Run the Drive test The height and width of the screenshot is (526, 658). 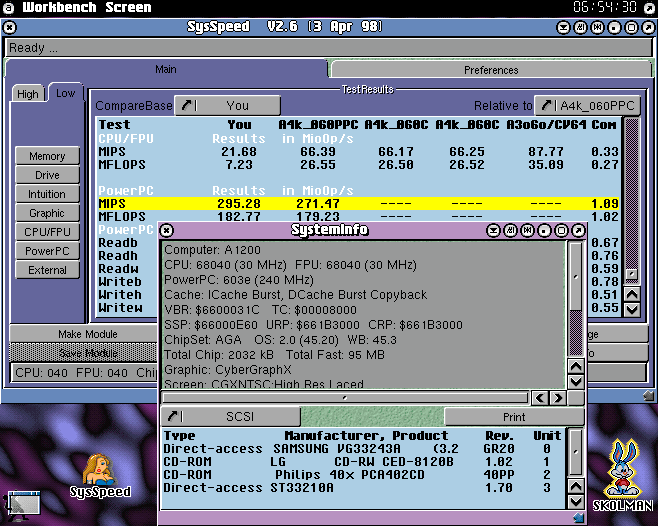tap(47, 175)
